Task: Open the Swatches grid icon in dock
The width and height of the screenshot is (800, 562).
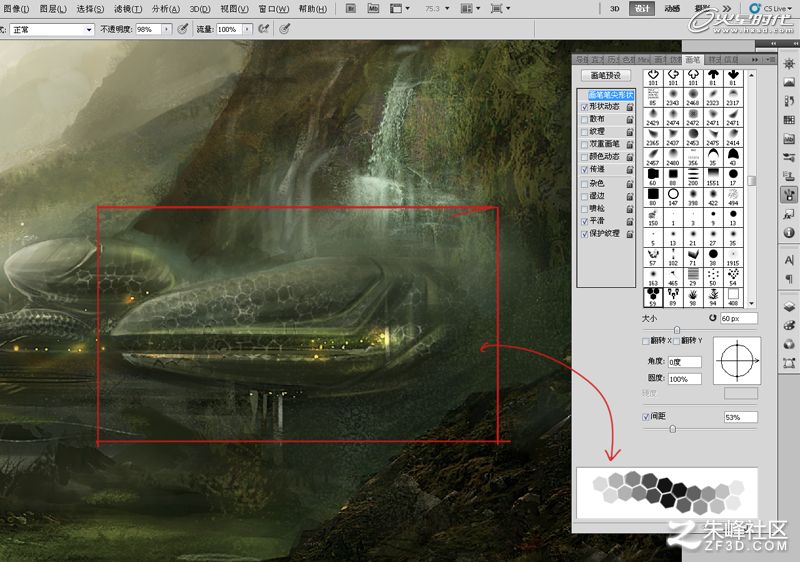Action: point(789,120)
